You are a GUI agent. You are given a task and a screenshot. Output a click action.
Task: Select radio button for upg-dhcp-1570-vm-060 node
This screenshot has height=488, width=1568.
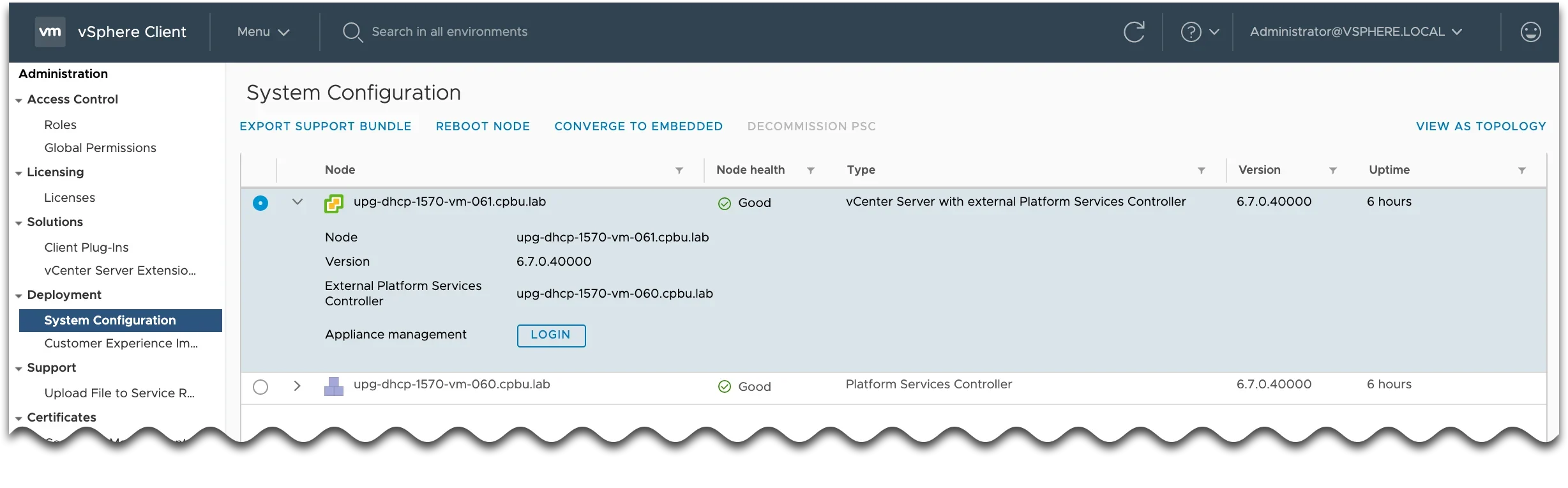pos(260,387)
